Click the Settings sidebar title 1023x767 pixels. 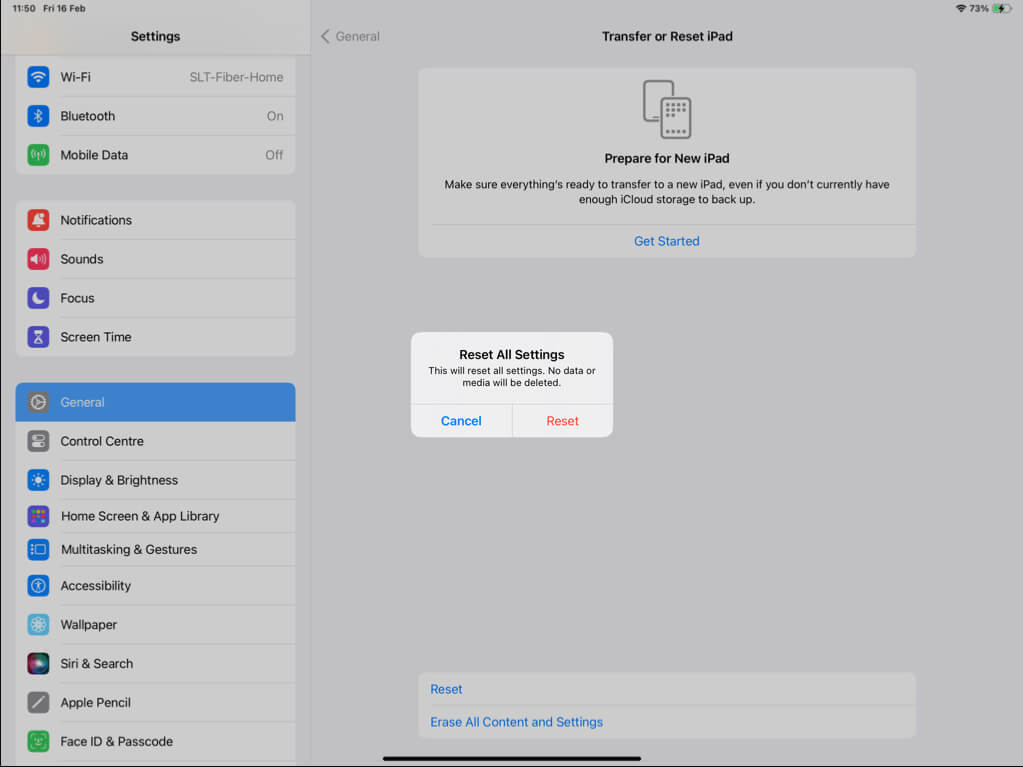pyautogui.click(x=155, y=37)
